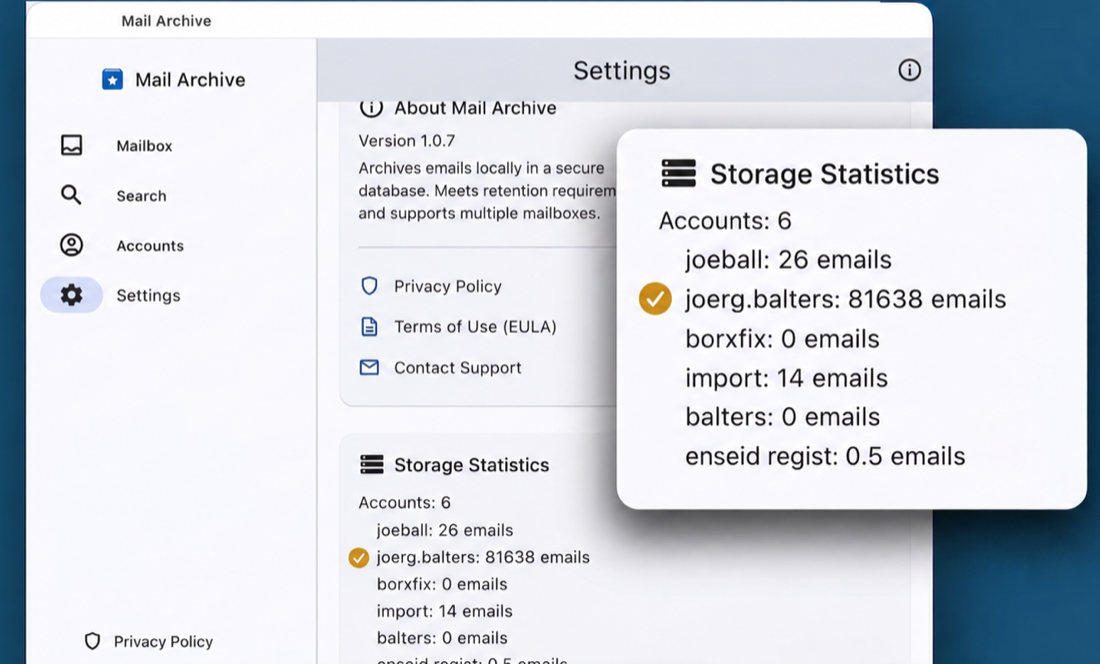Image resolution: width=1100 pixels, height=664 pixels.
Task: Click the Storage Statistics stack icon in settings card
Action: 372,464
